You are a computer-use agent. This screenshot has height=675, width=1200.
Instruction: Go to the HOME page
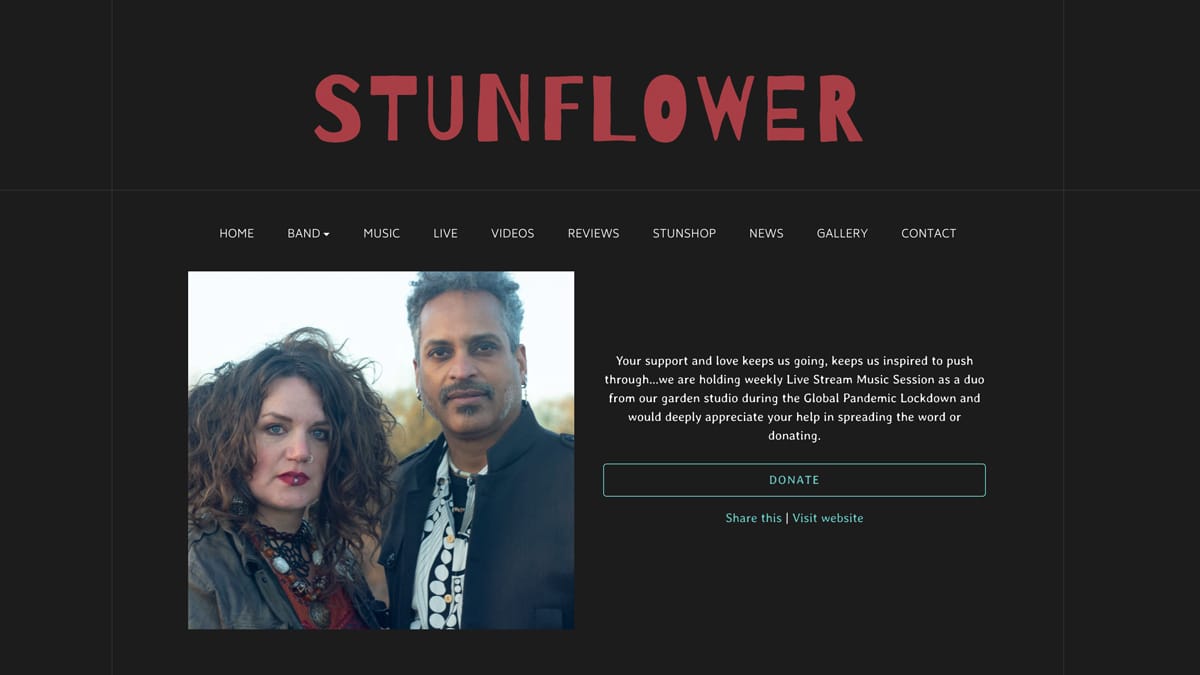(237, 233)
